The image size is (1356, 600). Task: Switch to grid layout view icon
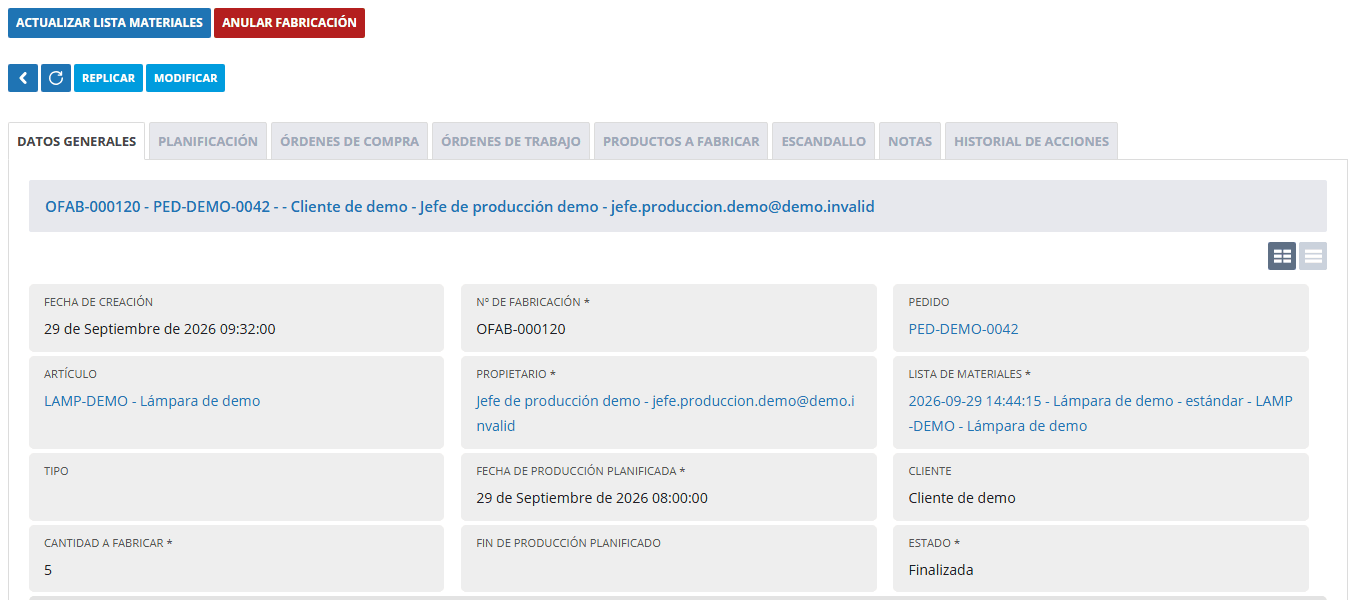[x=1282, y=256]
